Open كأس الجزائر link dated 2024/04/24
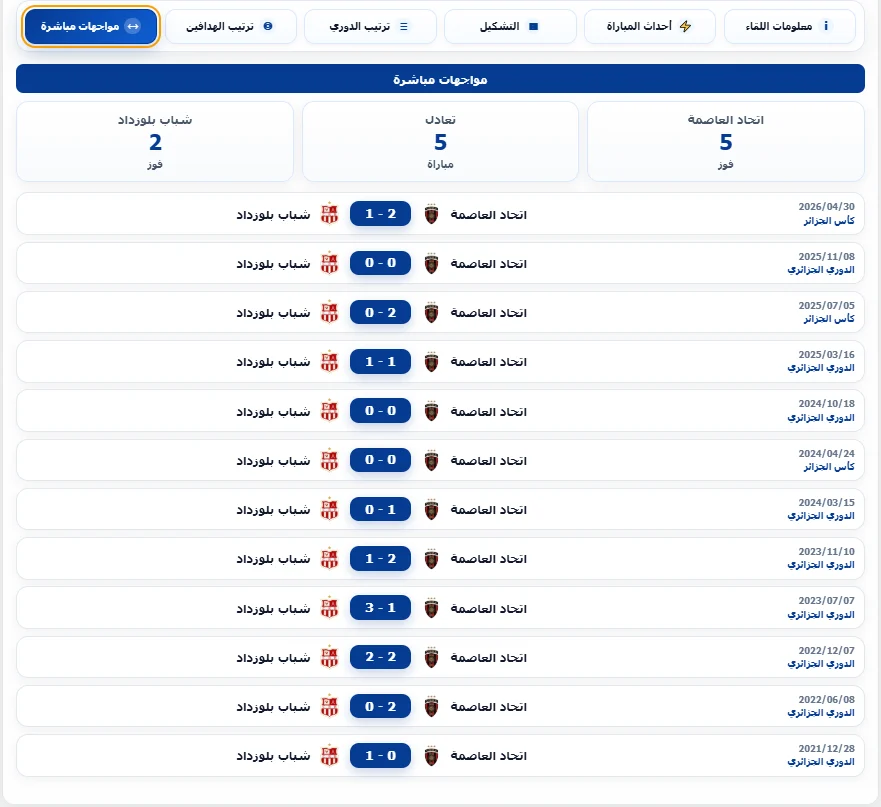881x807 pixels. [829, 467]
